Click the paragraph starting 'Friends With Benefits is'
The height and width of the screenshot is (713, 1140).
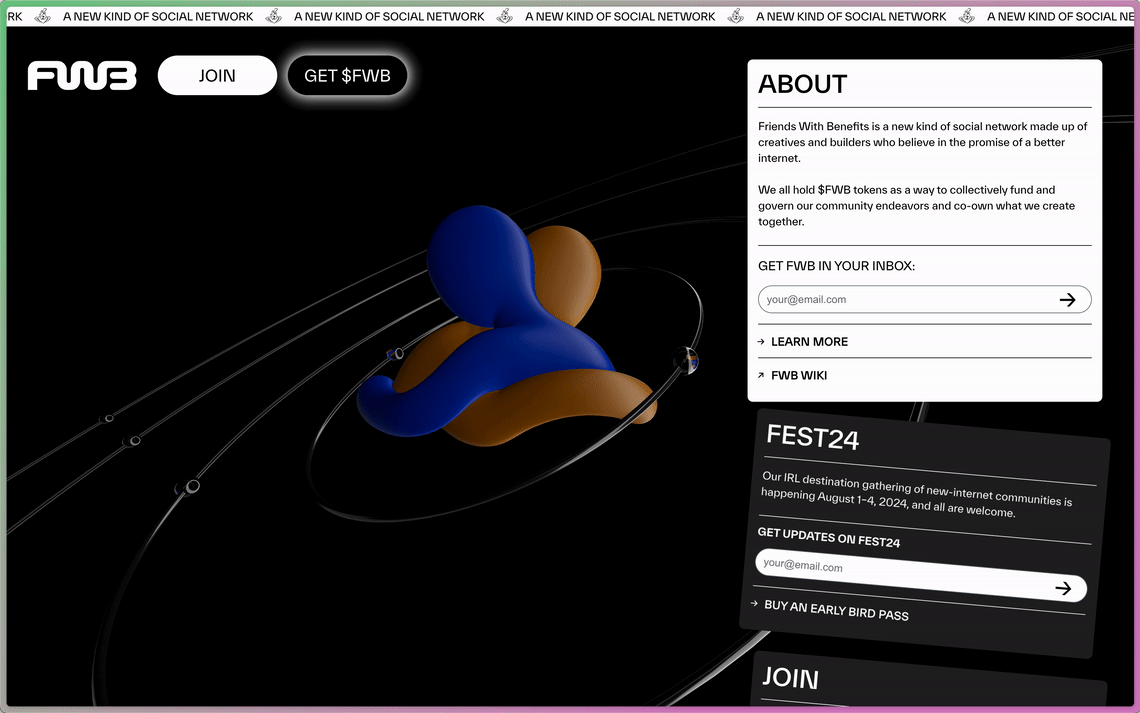coord(923,142)
